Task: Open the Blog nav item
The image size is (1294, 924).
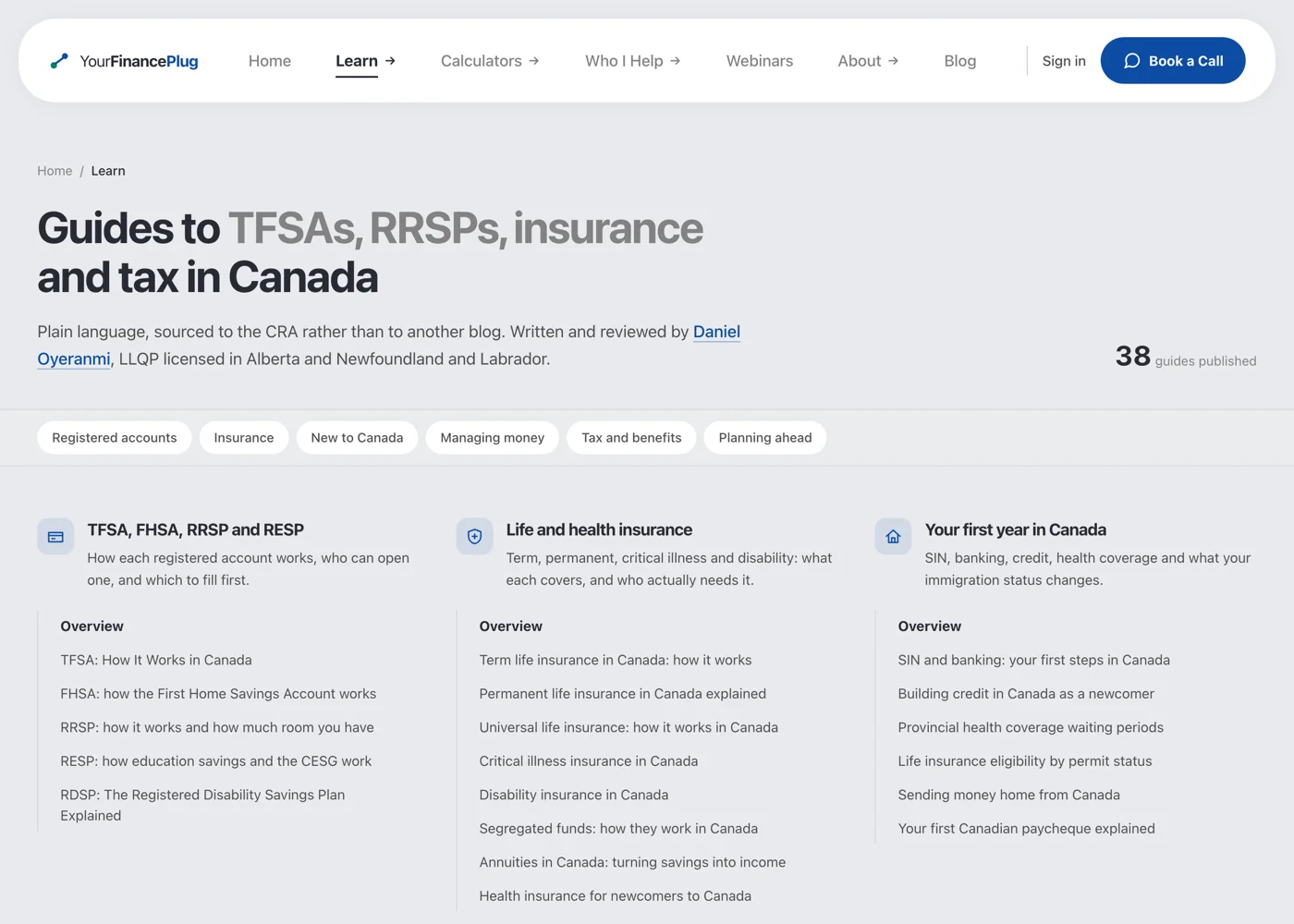Action: 960,61
